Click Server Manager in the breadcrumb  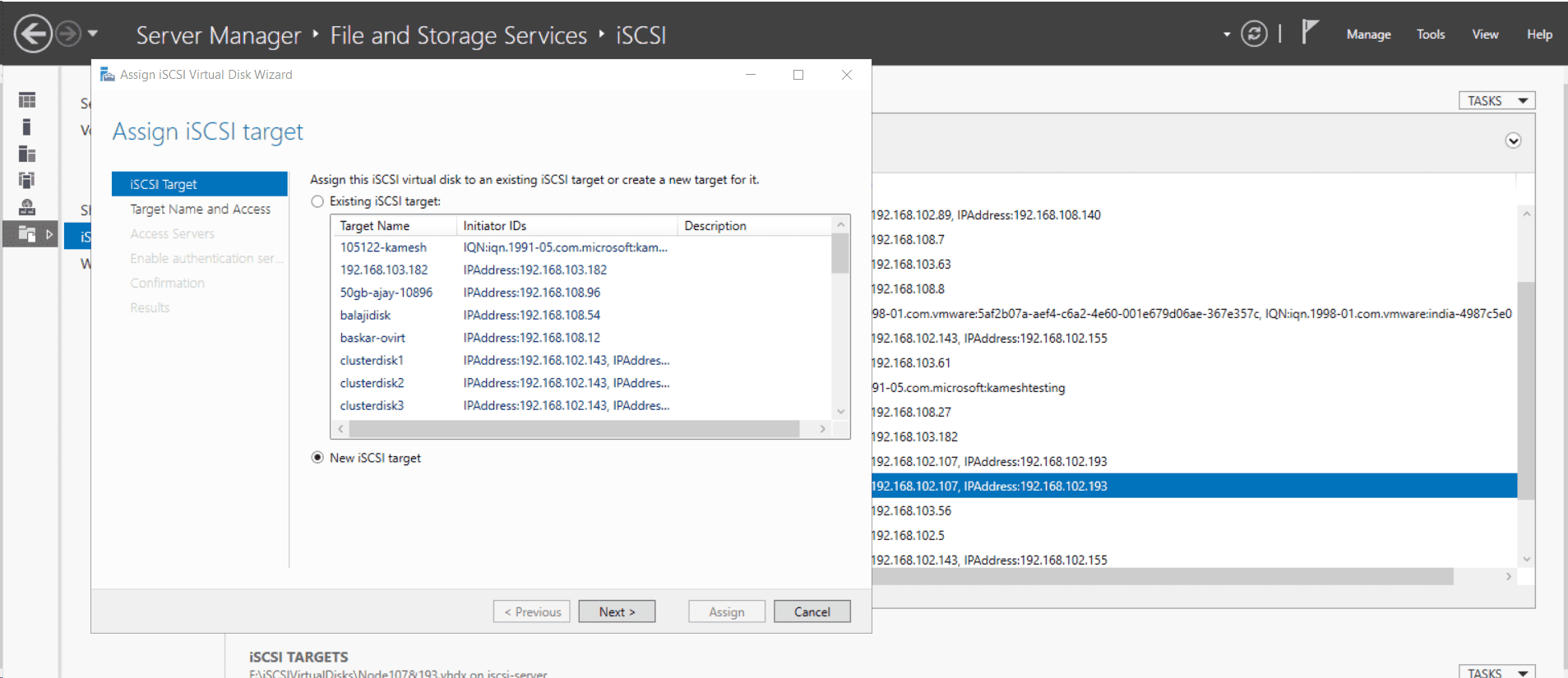219,35
